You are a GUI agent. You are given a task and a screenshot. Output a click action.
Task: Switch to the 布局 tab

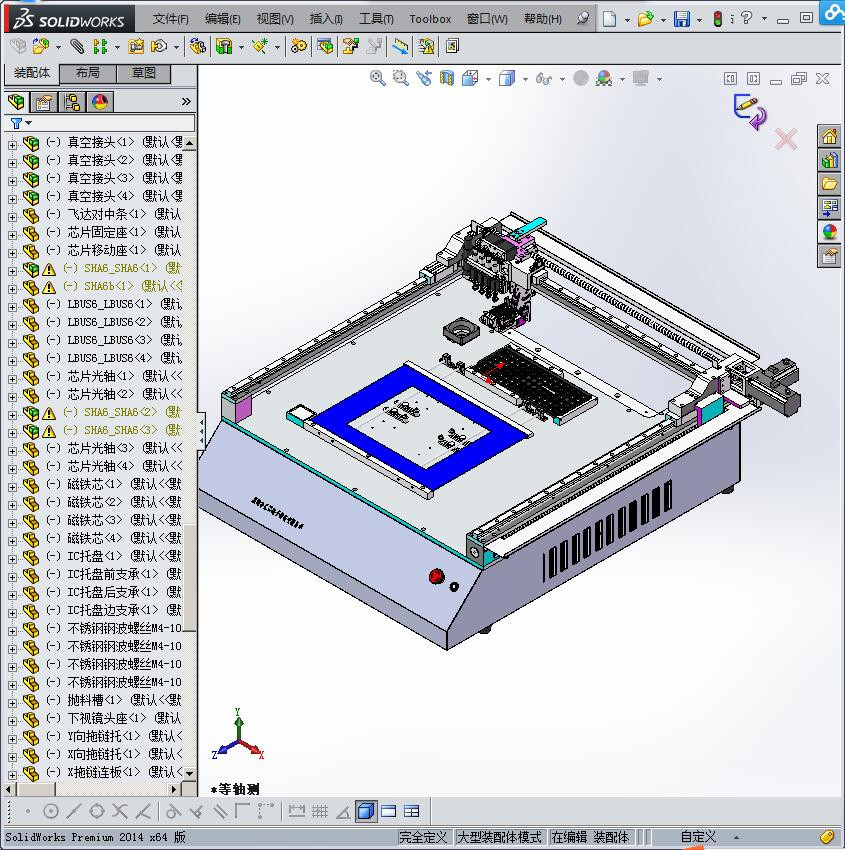coord(87,73)
